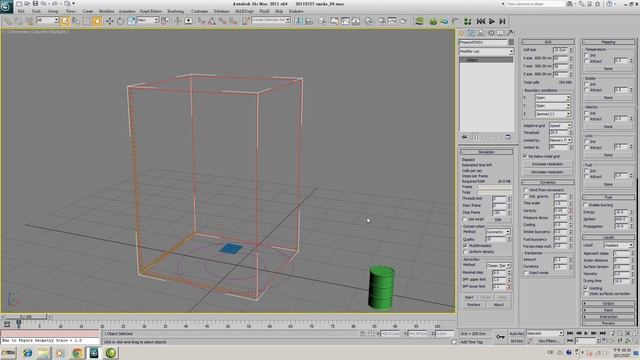
Task: Click the Align tool icon
Action: (x=309, y=21)
